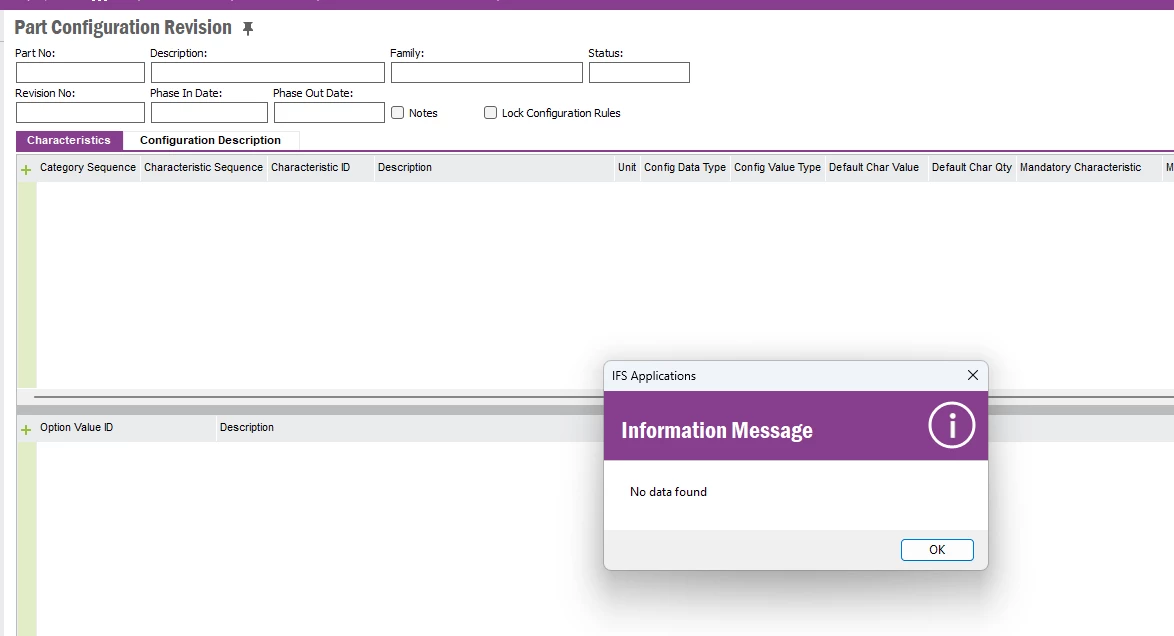Click the lower table Description column header
Viewport: 1174px width, 636px height.
pos(247,427)
